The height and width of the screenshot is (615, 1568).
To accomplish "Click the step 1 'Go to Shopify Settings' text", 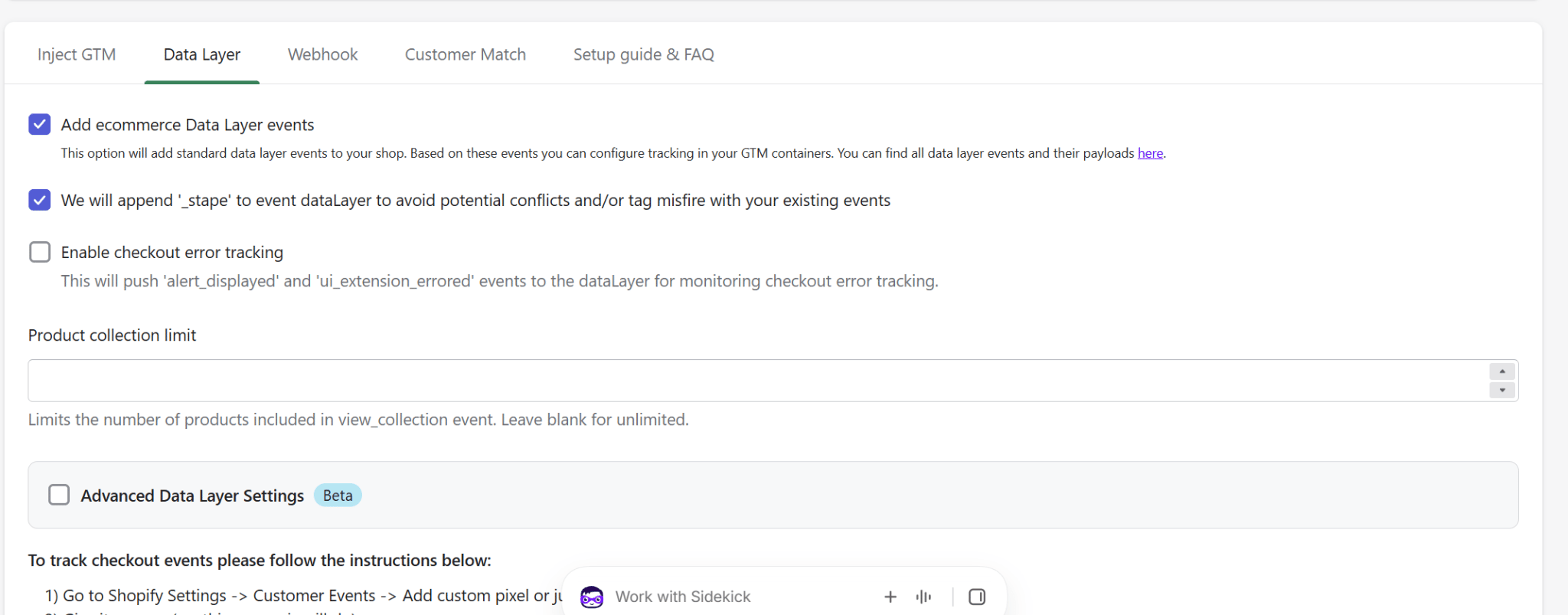I will (304, 596).
